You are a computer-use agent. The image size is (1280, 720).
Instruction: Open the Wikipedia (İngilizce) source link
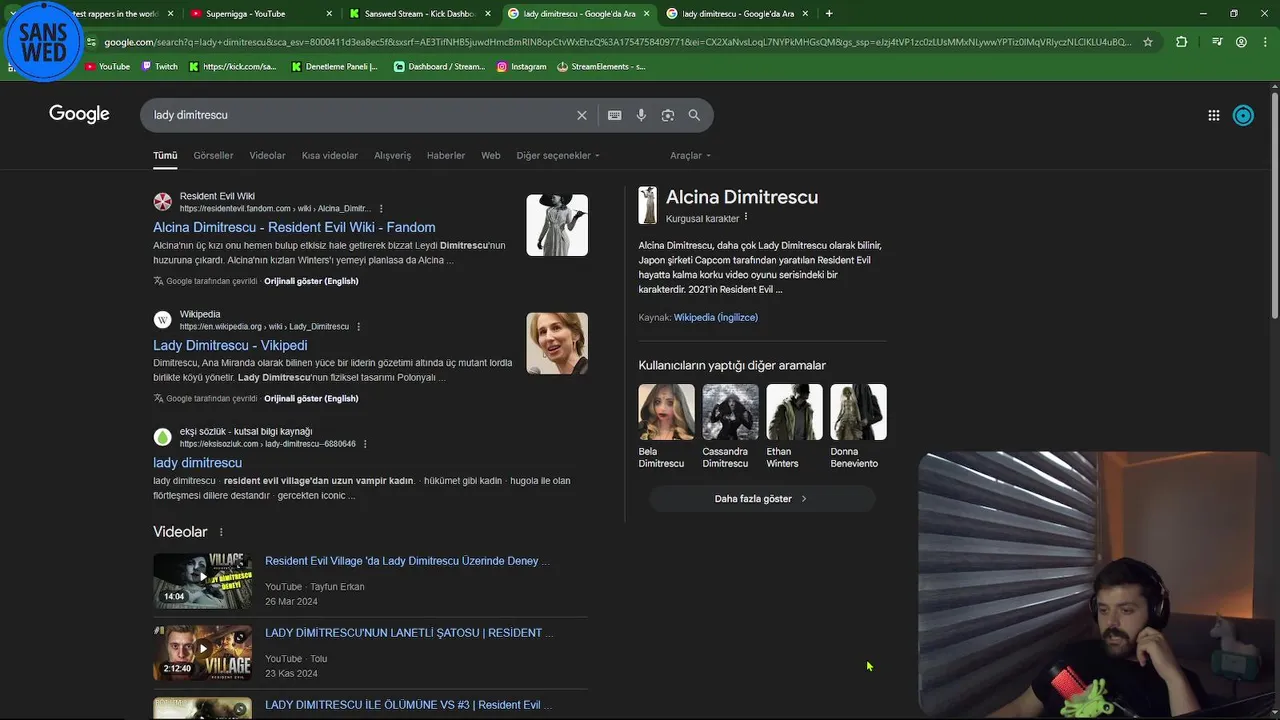click(x=715, y=317)
